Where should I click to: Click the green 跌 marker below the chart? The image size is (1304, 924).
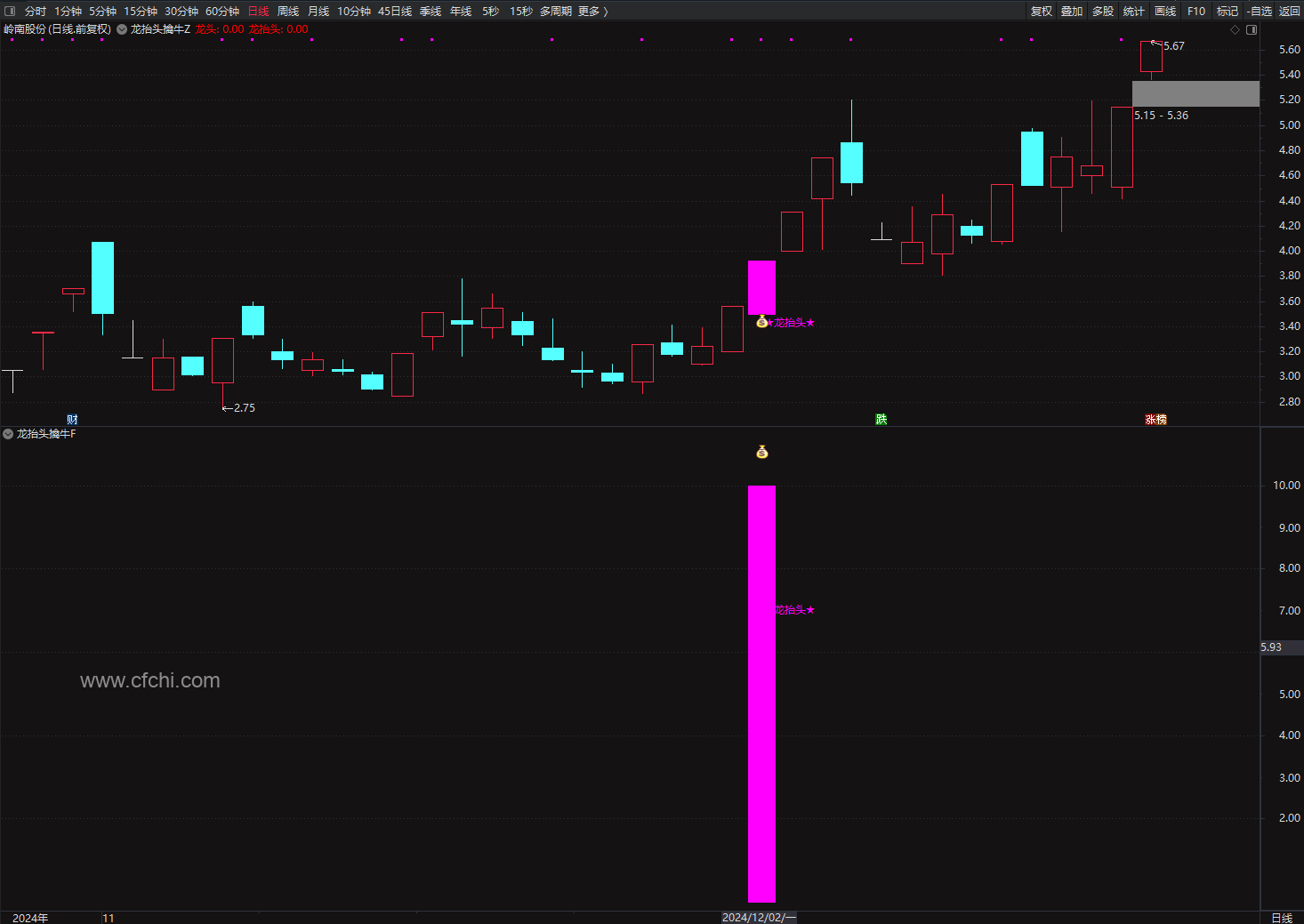[881, 419]
